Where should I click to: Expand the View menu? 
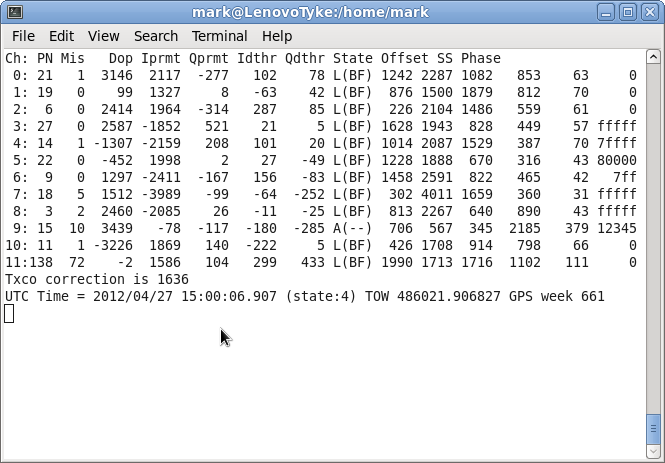(103, 36)
